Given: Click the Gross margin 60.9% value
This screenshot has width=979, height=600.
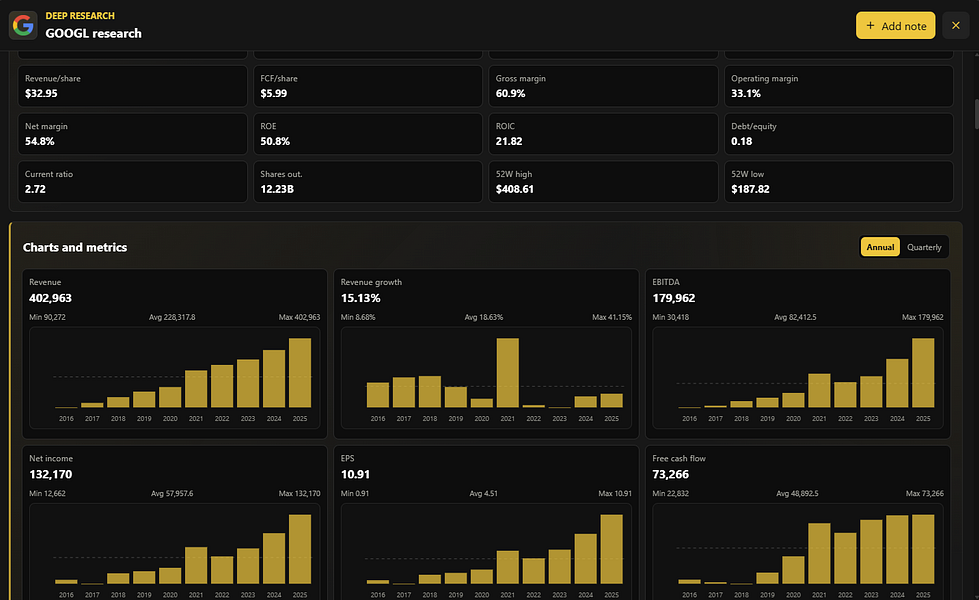Looking at the screenshot, I should pyautogui.click(x=510, y=94).
